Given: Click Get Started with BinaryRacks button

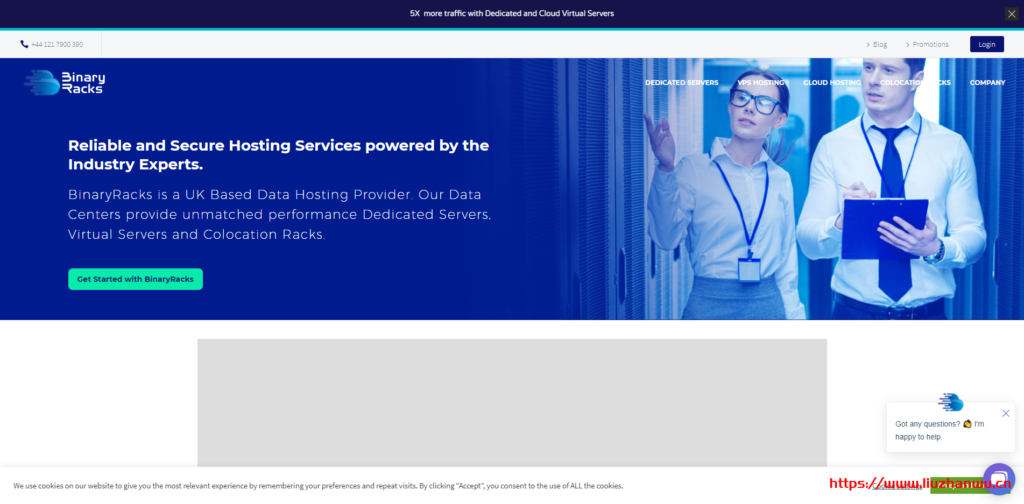Looking at the screenshot, I should tap(135, 279).
